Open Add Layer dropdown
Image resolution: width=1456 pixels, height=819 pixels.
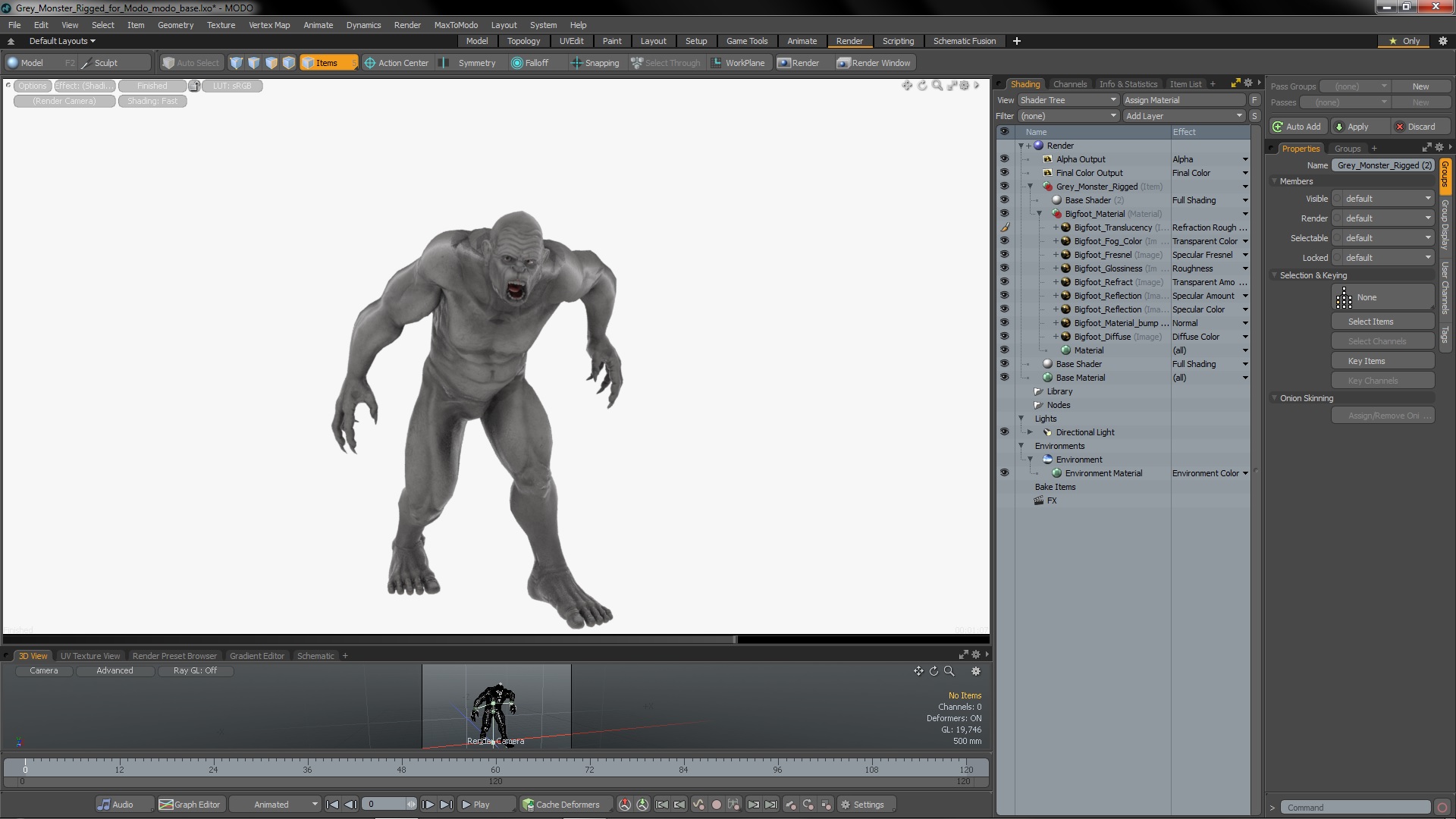click(x=1184, y=116)
